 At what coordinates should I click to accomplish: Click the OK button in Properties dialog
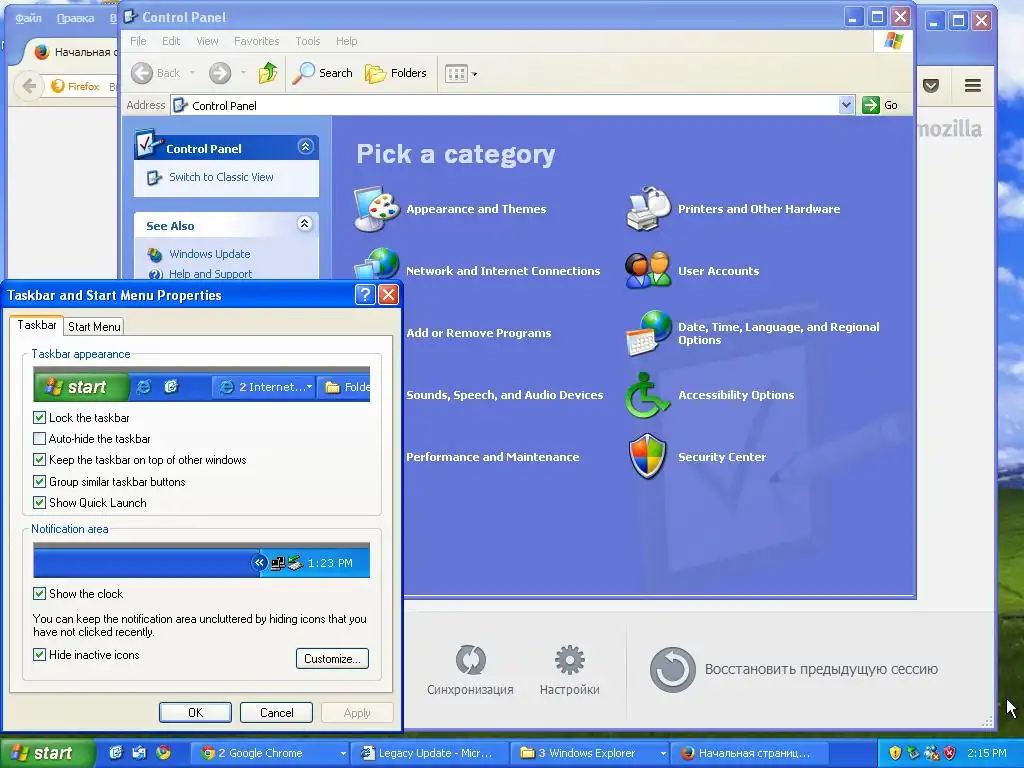tap(195, 712)
